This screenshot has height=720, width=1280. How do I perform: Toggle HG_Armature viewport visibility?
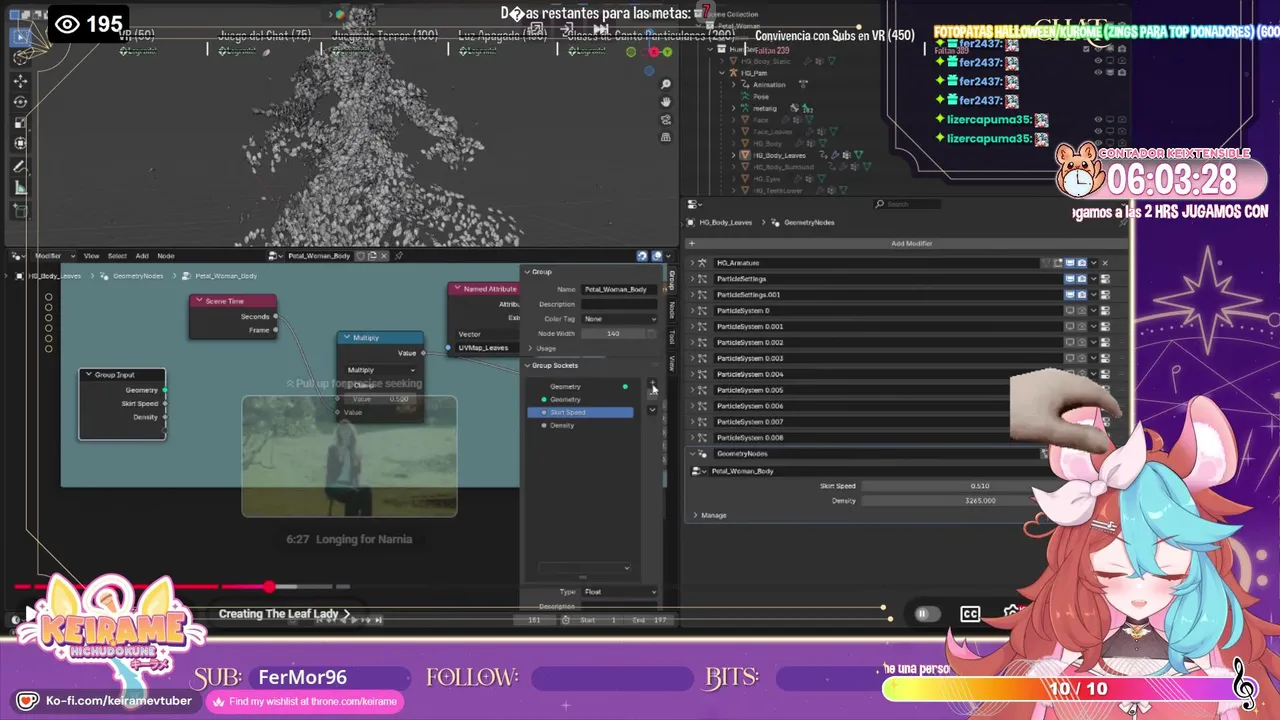click(x=1069, y=263)
